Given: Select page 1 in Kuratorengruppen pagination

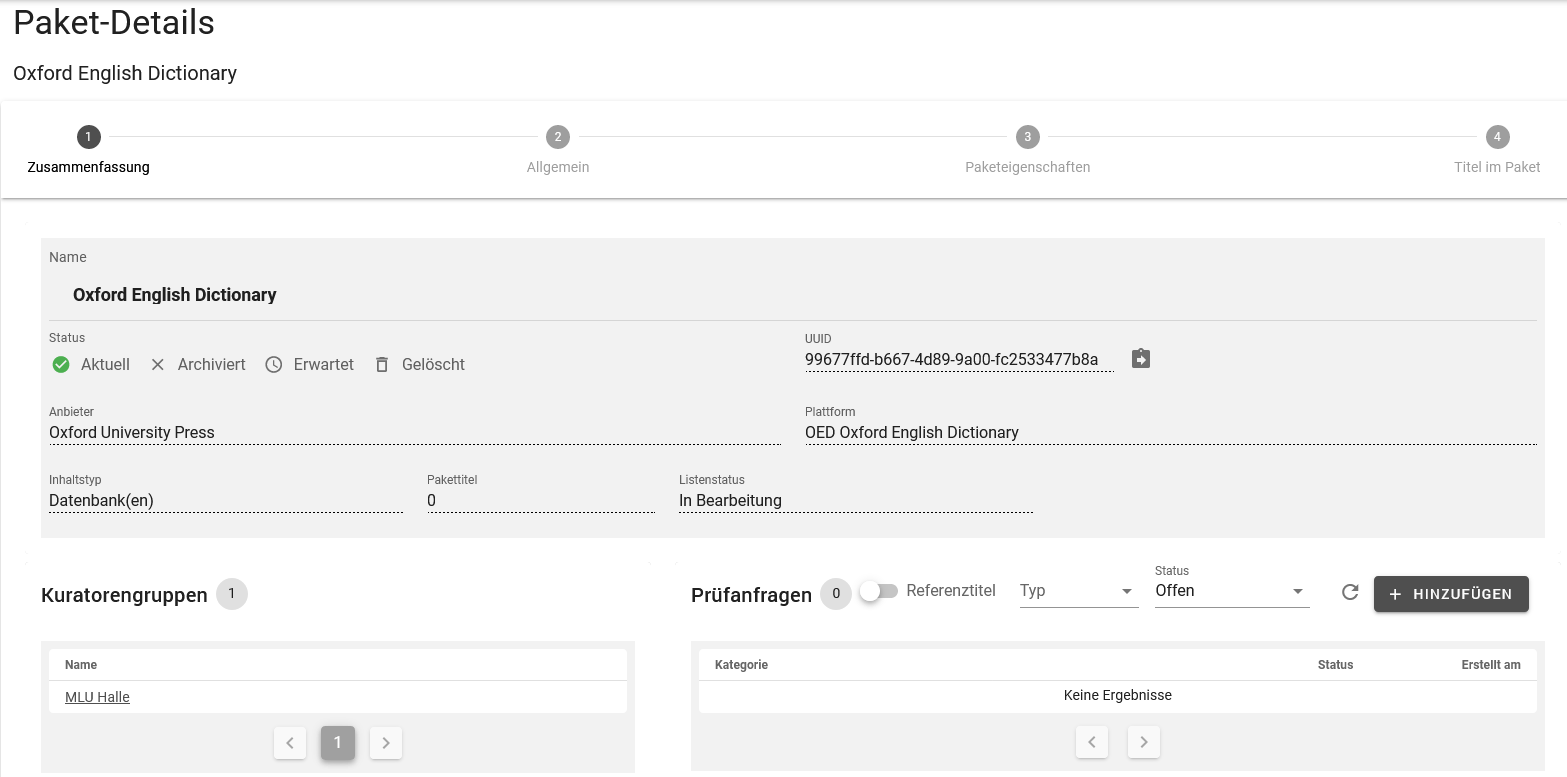Looking at the screenshot, I should point(338,743).
